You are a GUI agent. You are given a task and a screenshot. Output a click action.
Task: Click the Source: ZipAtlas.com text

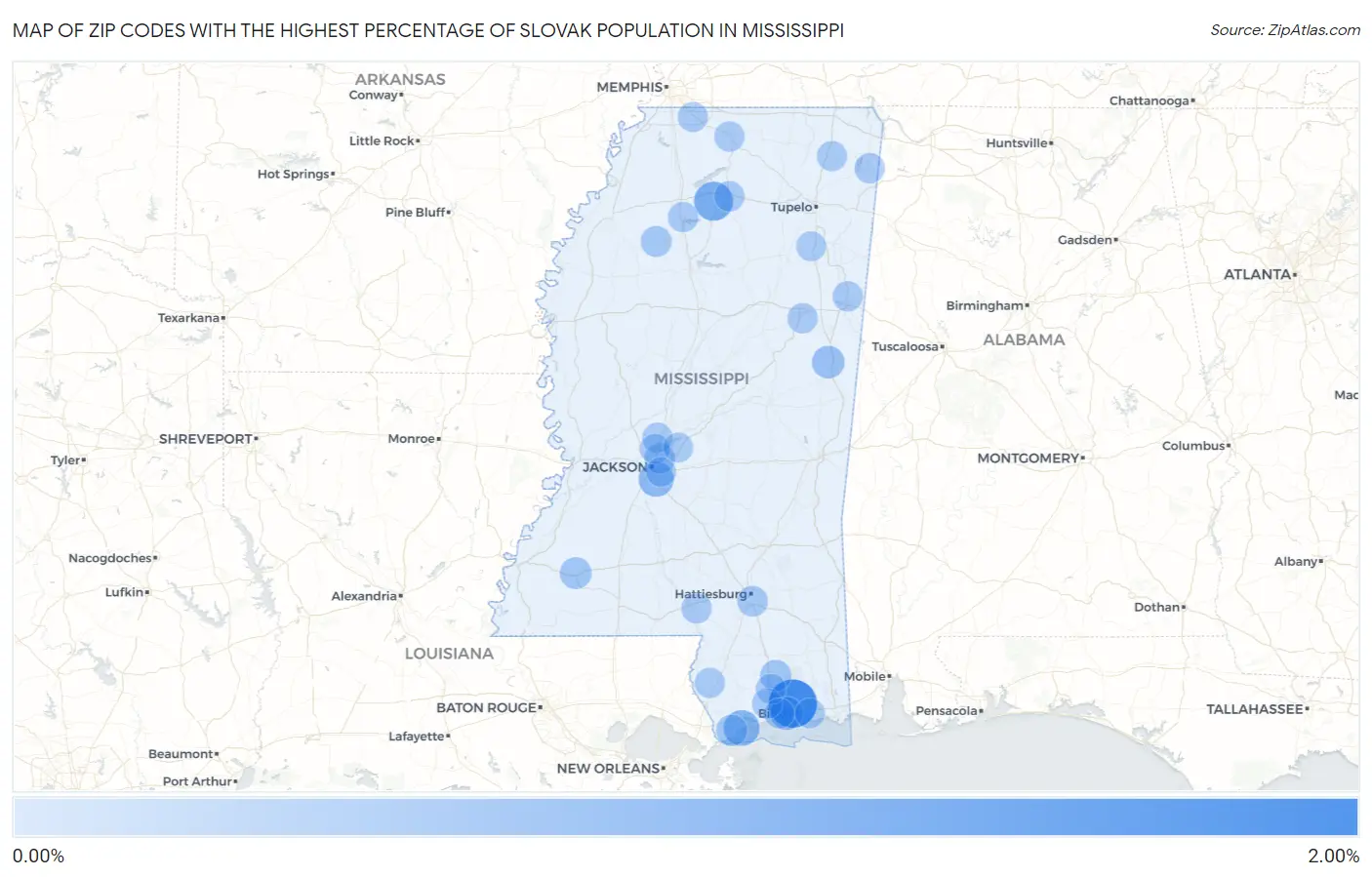(1285, 30)
